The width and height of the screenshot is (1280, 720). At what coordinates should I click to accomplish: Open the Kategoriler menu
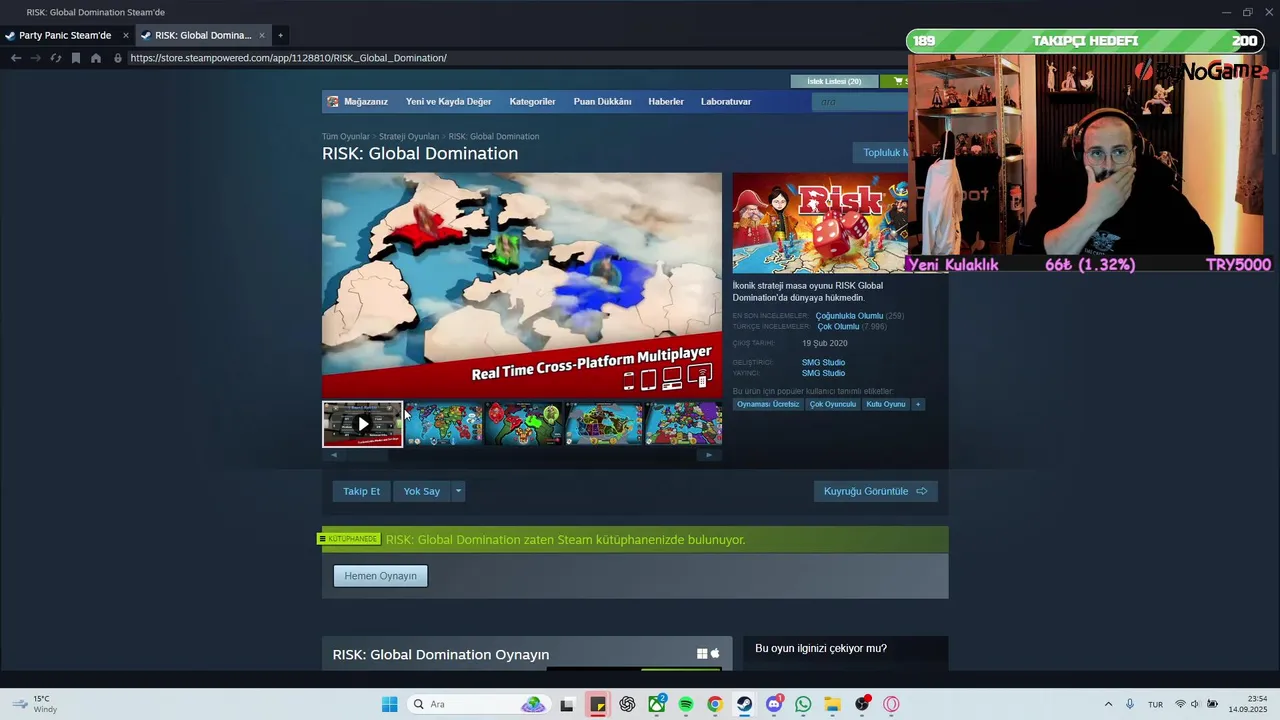pyautogui.click(x=532, y=101)
